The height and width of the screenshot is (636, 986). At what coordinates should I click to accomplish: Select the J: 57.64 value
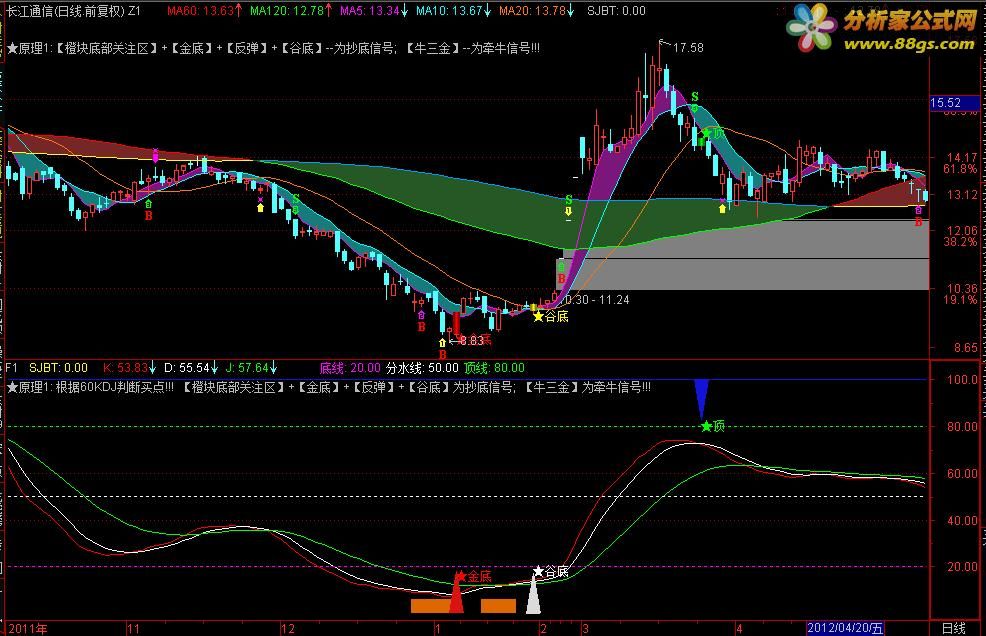click(251, 368)
